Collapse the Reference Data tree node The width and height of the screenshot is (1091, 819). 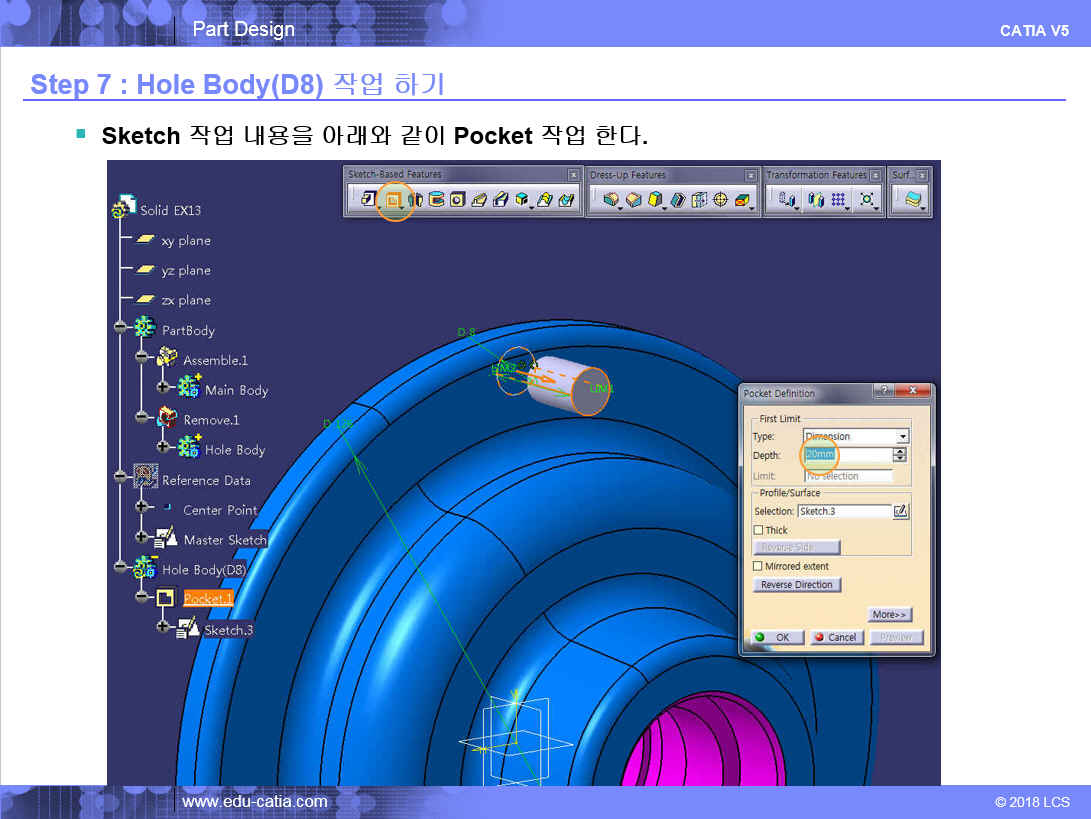tap(120, 477)
